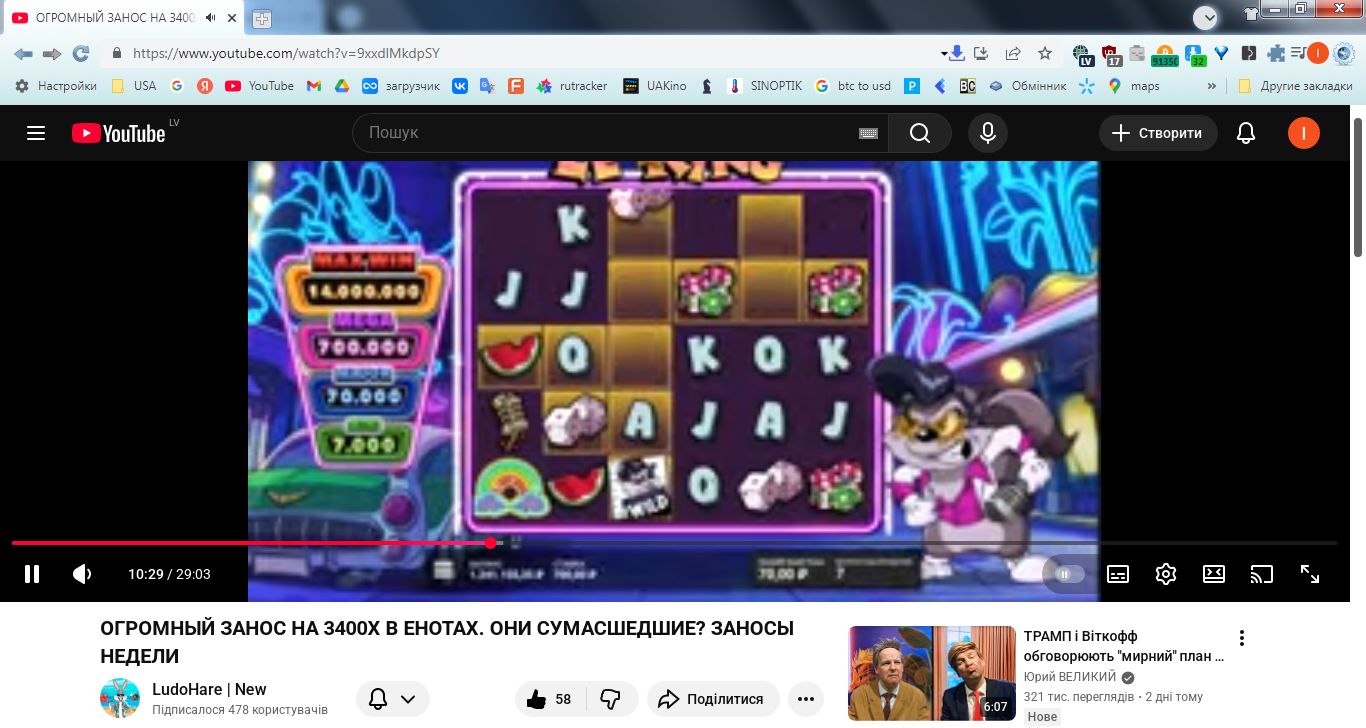Enter full screen mode
Image resolution: width=1366 pixels, height=728 pixels.
coord(1310,574)
